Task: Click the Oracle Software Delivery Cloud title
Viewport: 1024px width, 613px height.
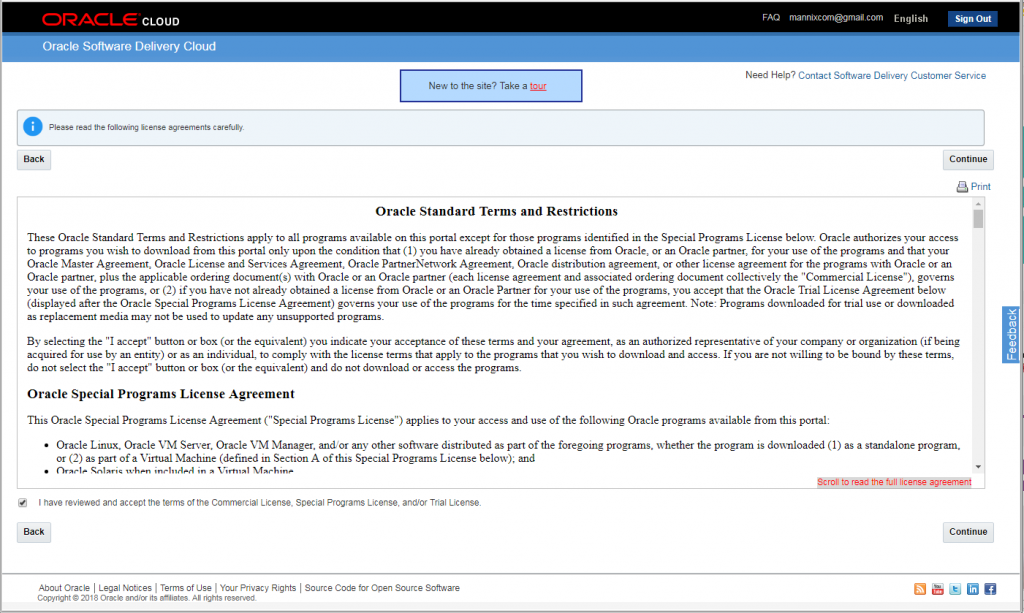Action: coord(129,46)
